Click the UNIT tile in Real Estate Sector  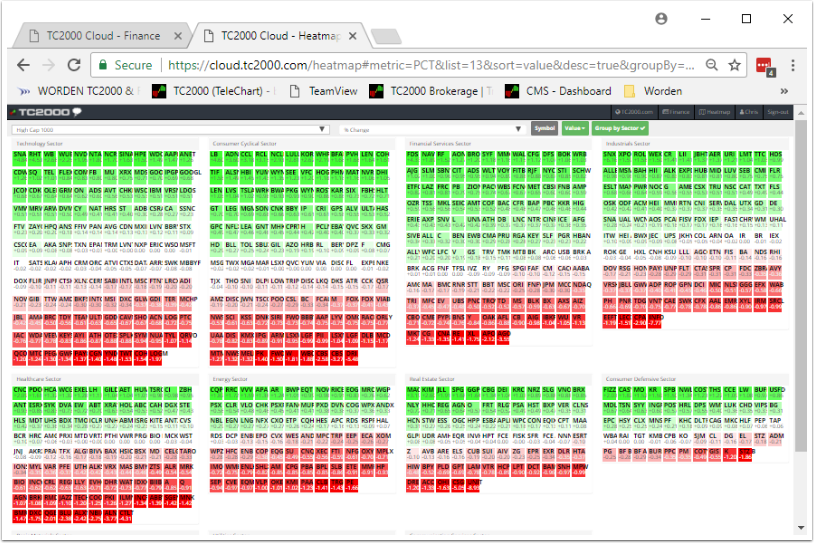coord(473,485)
